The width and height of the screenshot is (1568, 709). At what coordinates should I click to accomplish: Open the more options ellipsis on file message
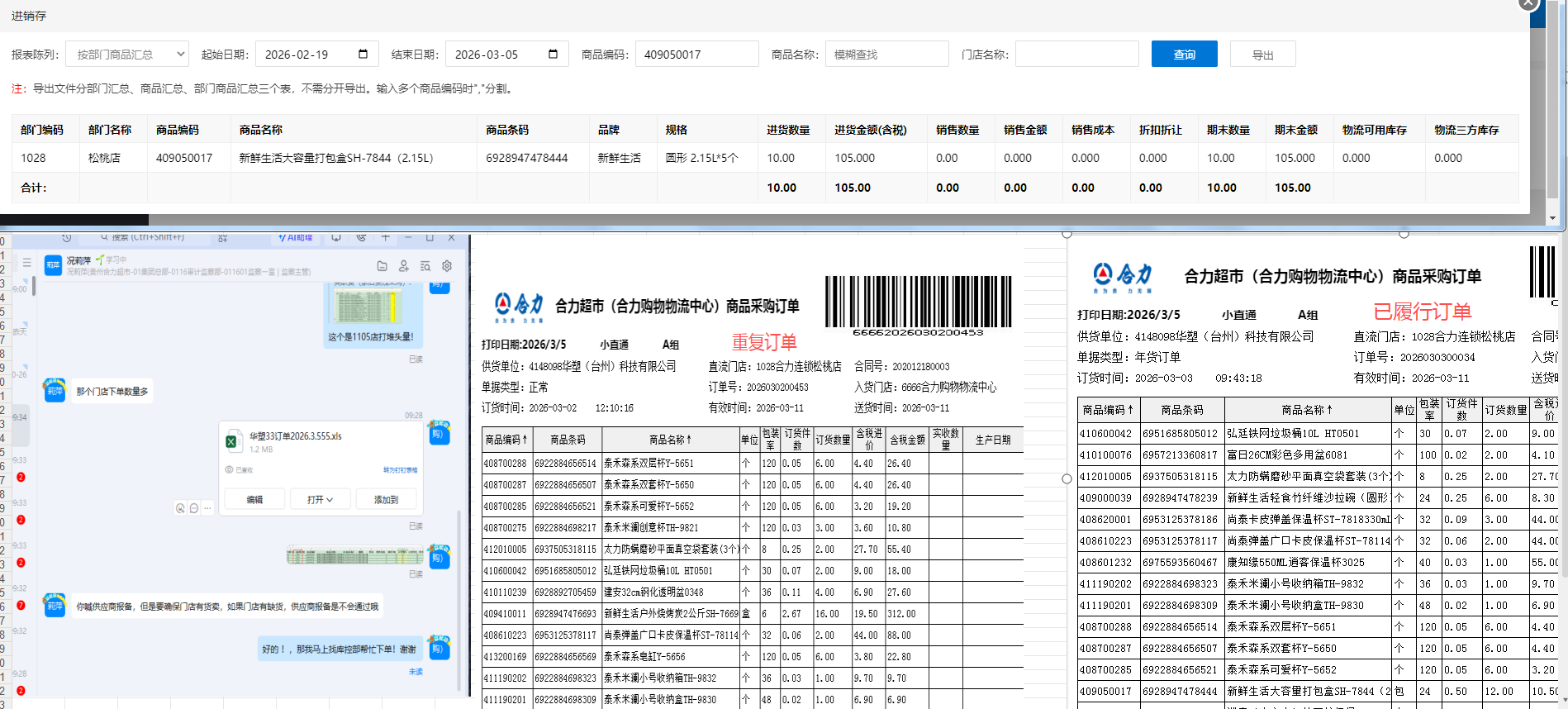[x=208, y=508]
